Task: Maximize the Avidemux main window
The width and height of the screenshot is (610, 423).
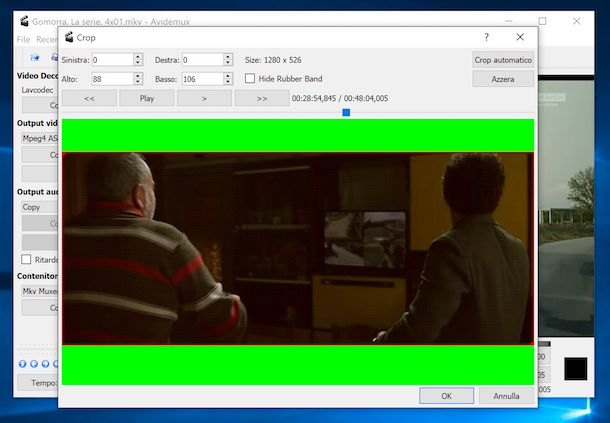Action: [x=542, y=21]
